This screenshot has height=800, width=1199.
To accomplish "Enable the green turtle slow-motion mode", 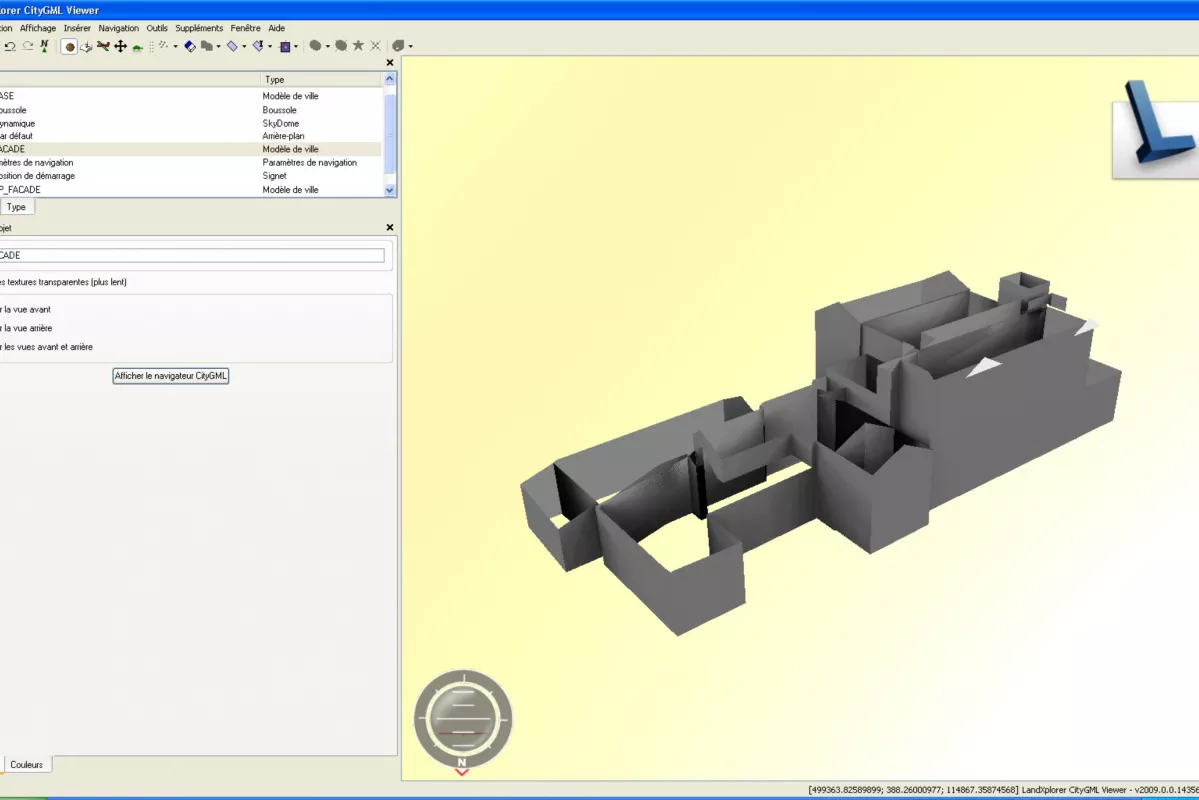I will point(137,47).
